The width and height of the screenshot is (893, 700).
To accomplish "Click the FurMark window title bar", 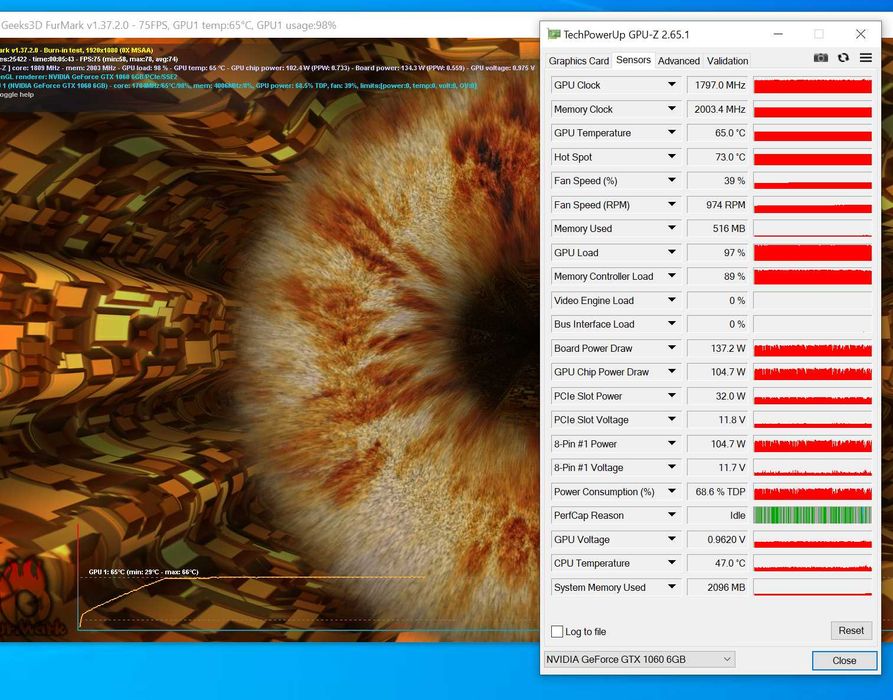I will point(269,25).
